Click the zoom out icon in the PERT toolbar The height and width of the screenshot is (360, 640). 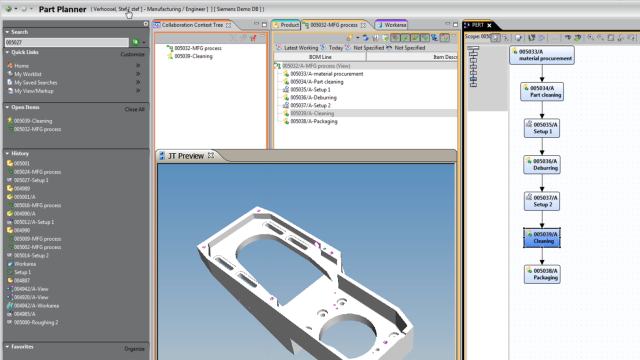[600, 38]
